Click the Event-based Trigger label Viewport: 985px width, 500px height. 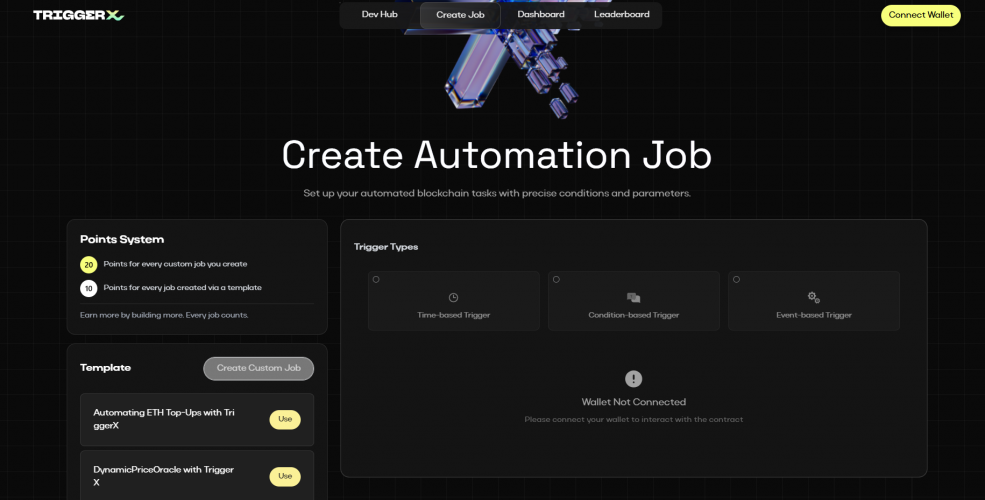(x=814, y=315)
